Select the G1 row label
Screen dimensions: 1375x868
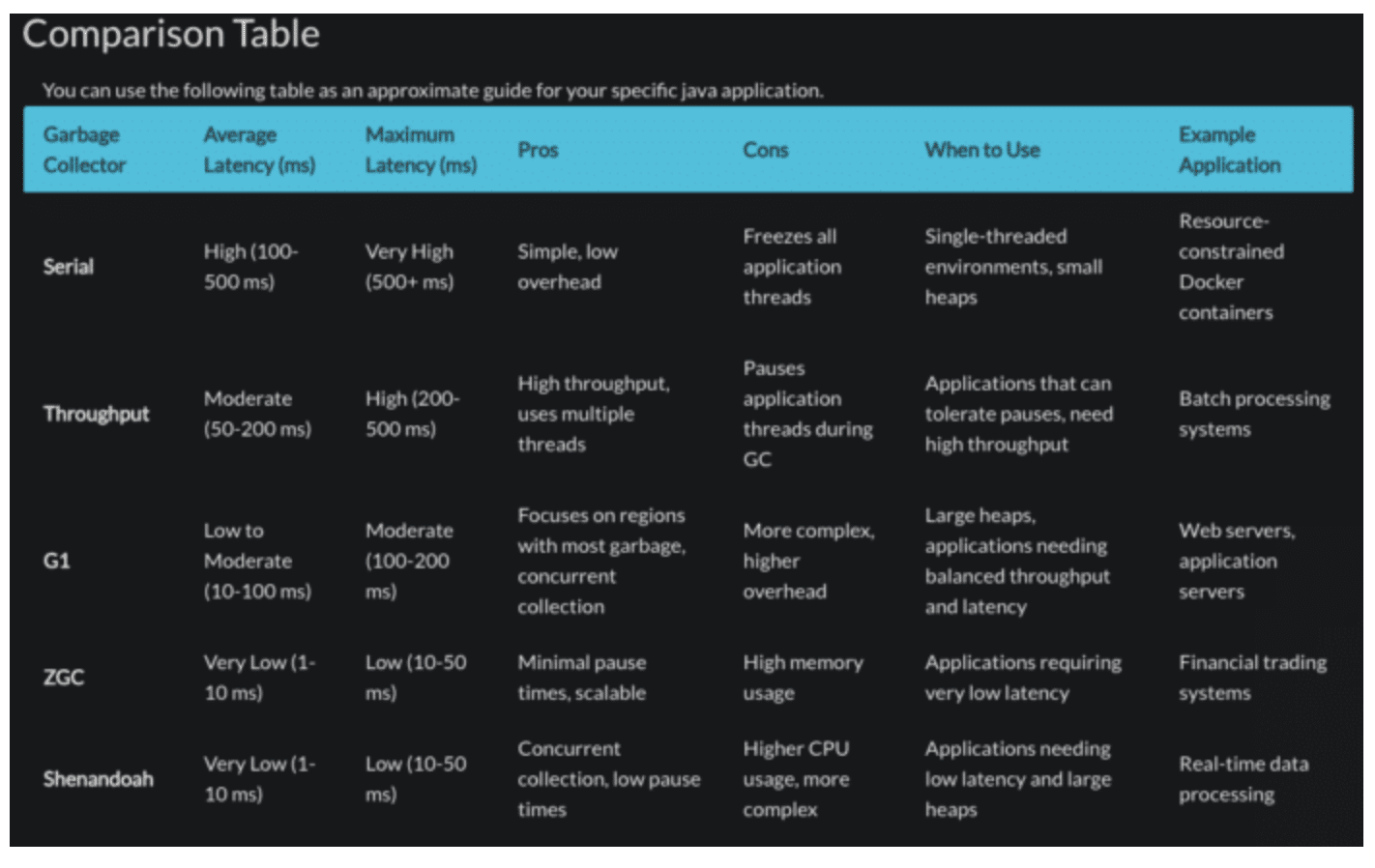coord(56,561)
